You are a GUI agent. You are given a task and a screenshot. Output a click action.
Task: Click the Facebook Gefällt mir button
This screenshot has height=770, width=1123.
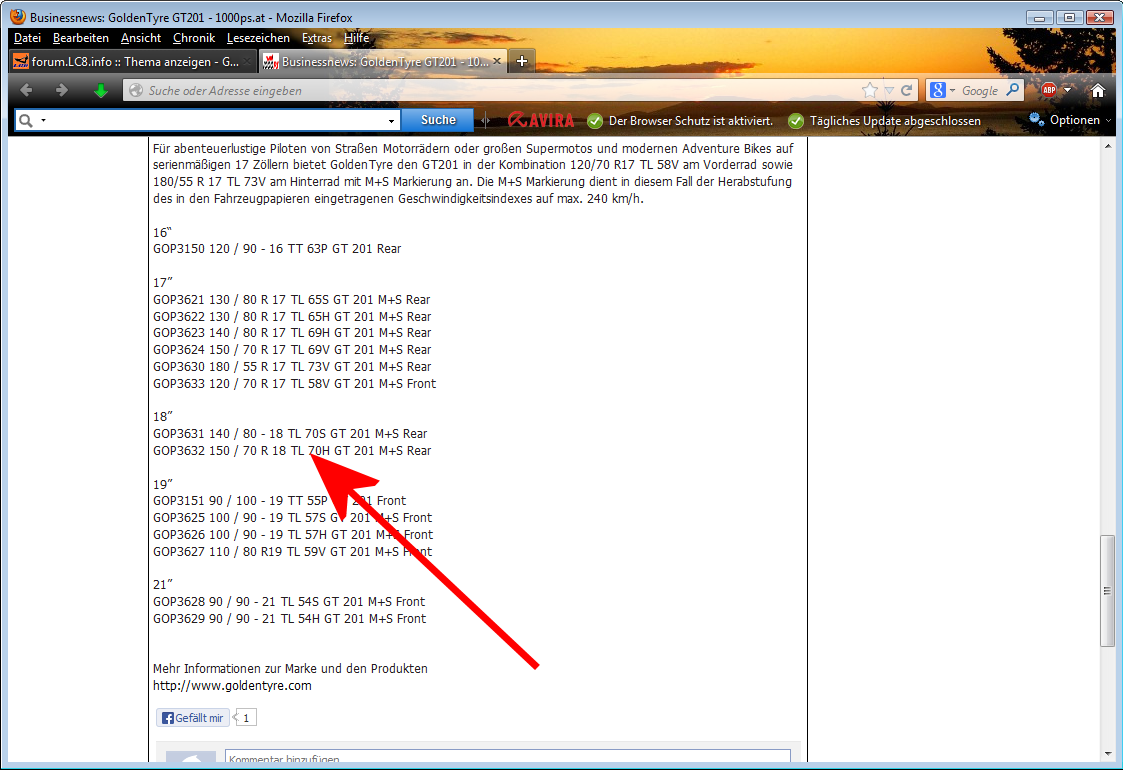click(x=193, y=718)
